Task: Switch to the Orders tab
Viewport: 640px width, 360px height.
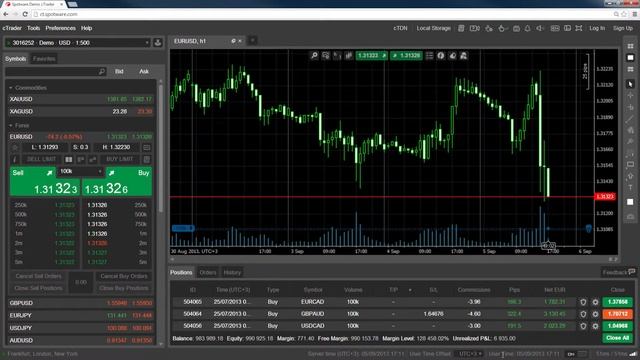Action: (x=208, y=272)
